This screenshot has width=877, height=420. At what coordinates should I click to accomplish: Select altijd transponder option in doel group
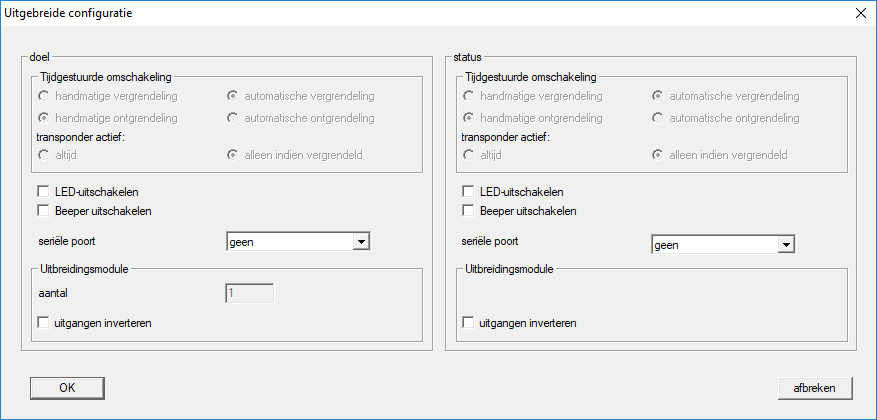point(43,156)
